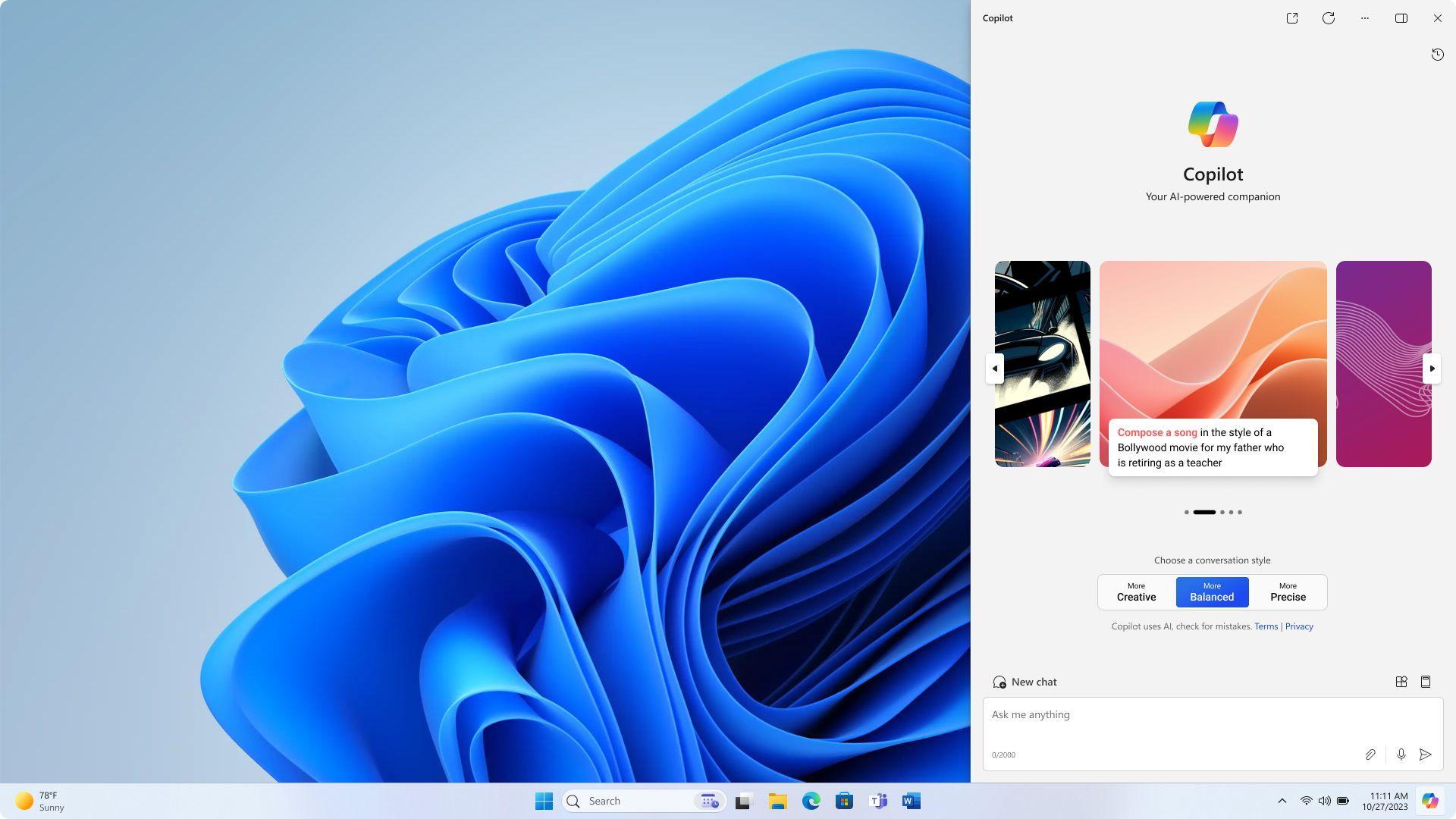
Task: Submit the chat message
Action: coord(1425,754)
